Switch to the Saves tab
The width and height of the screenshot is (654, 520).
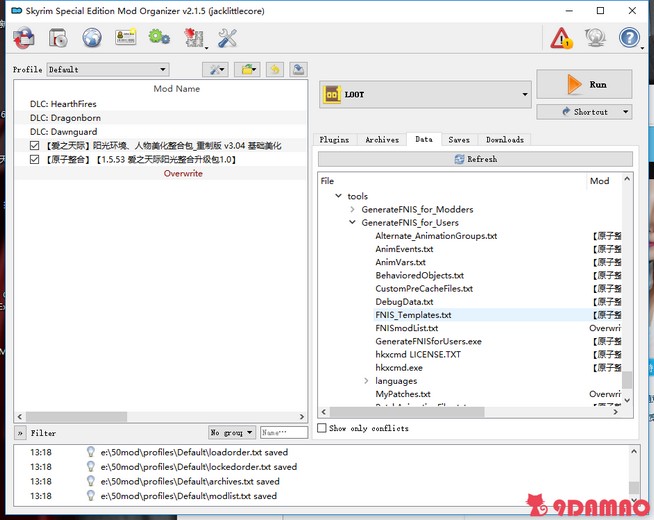click(459, 140)
